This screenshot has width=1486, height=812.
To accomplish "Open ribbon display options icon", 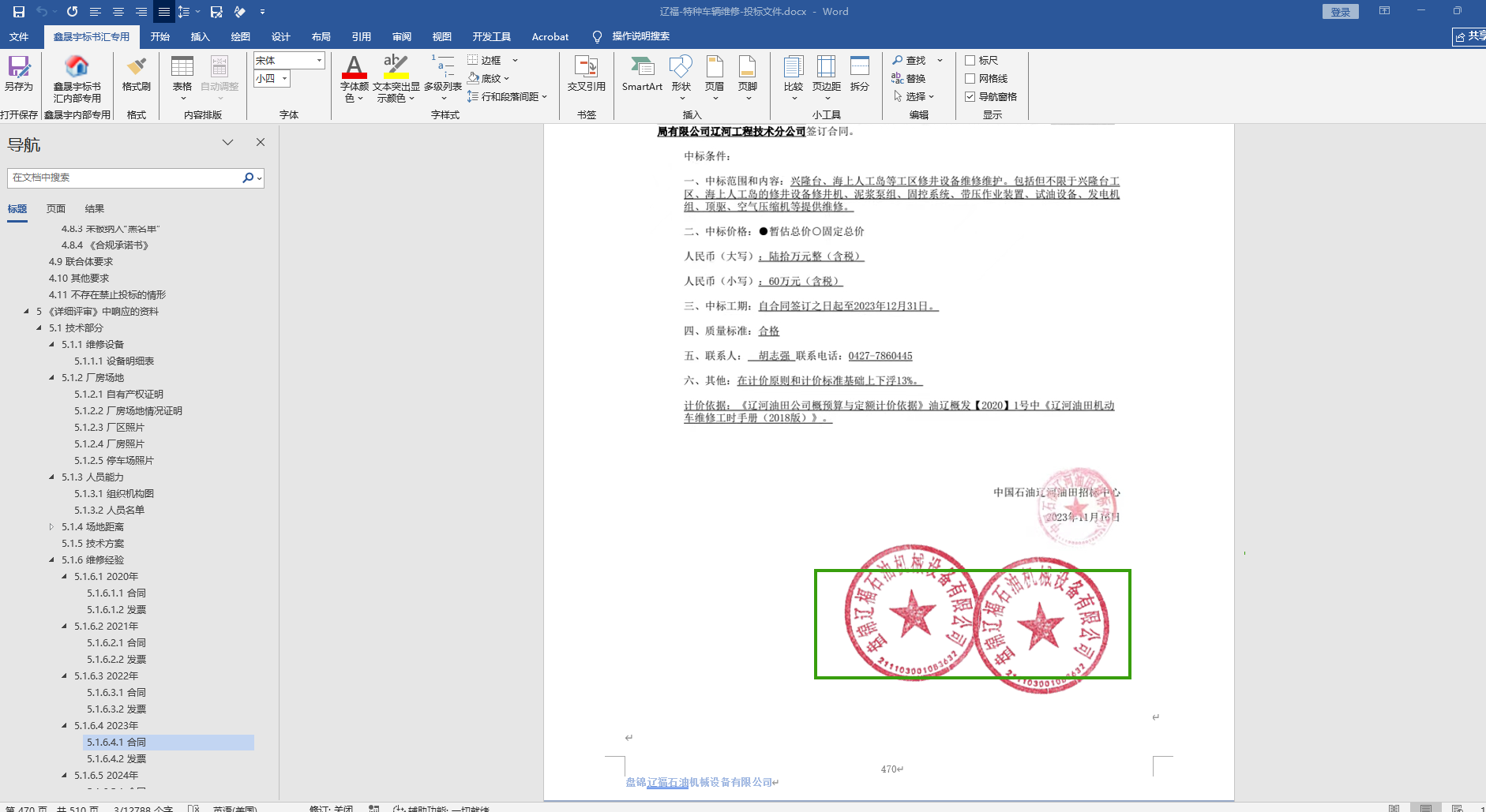I will coord(1384,11).
